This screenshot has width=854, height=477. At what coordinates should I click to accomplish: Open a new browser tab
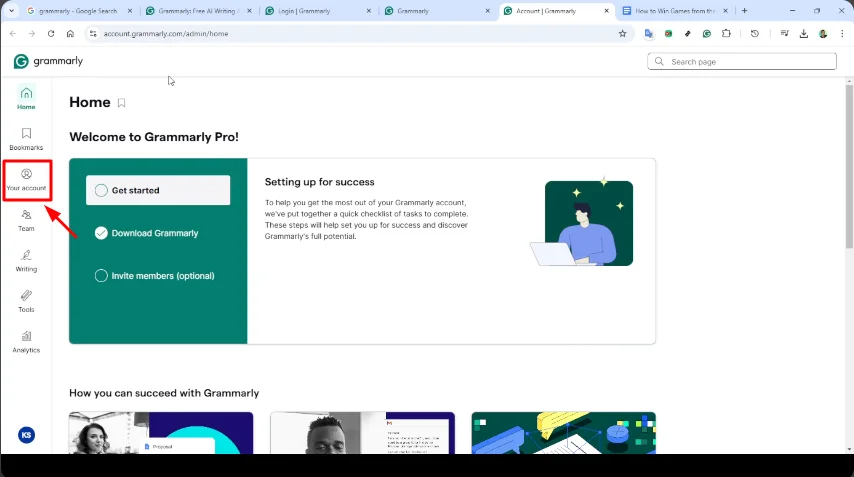745,11
